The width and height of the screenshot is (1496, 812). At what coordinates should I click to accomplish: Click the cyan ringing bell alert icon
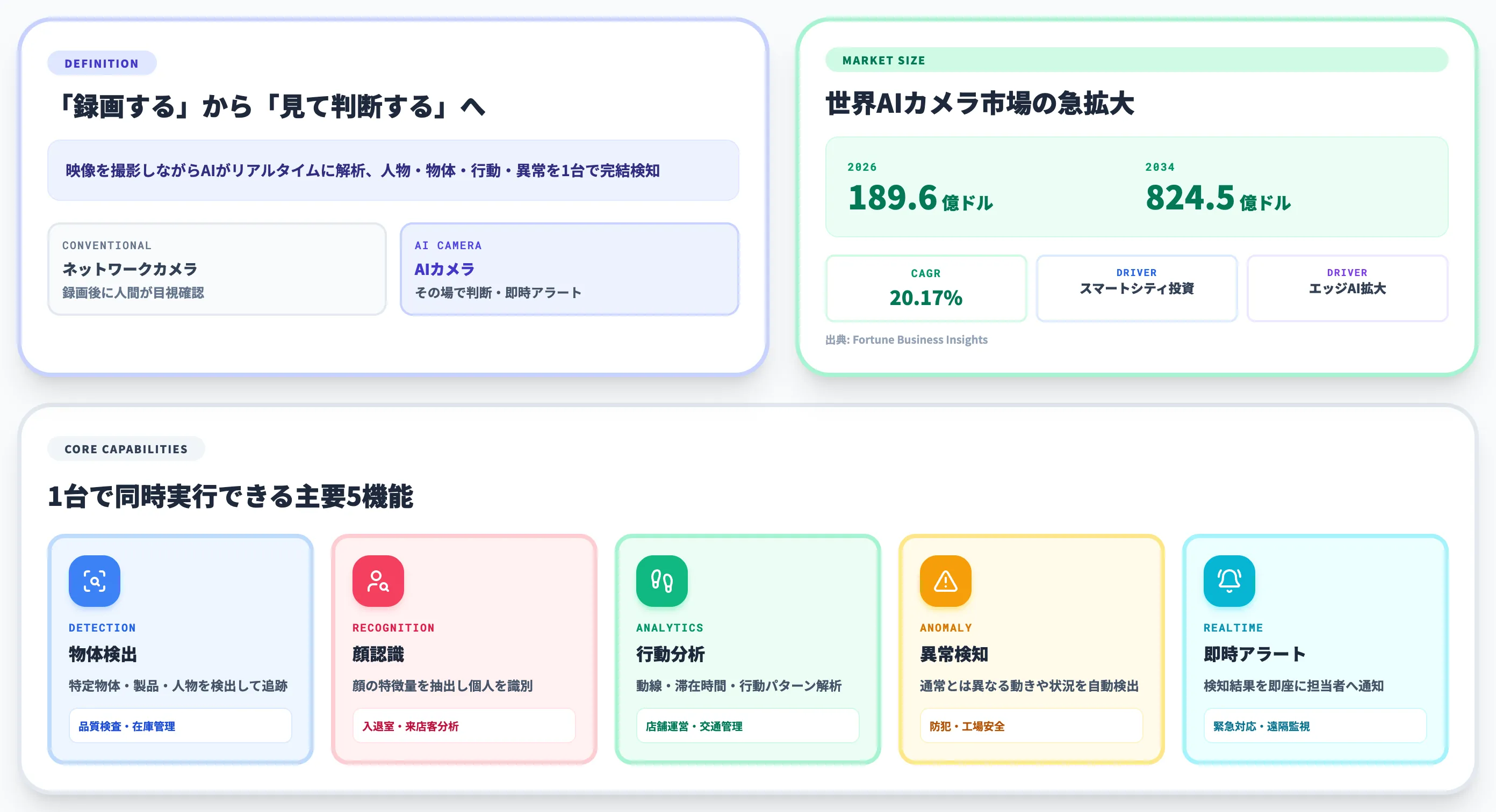tap(1229, 581)
